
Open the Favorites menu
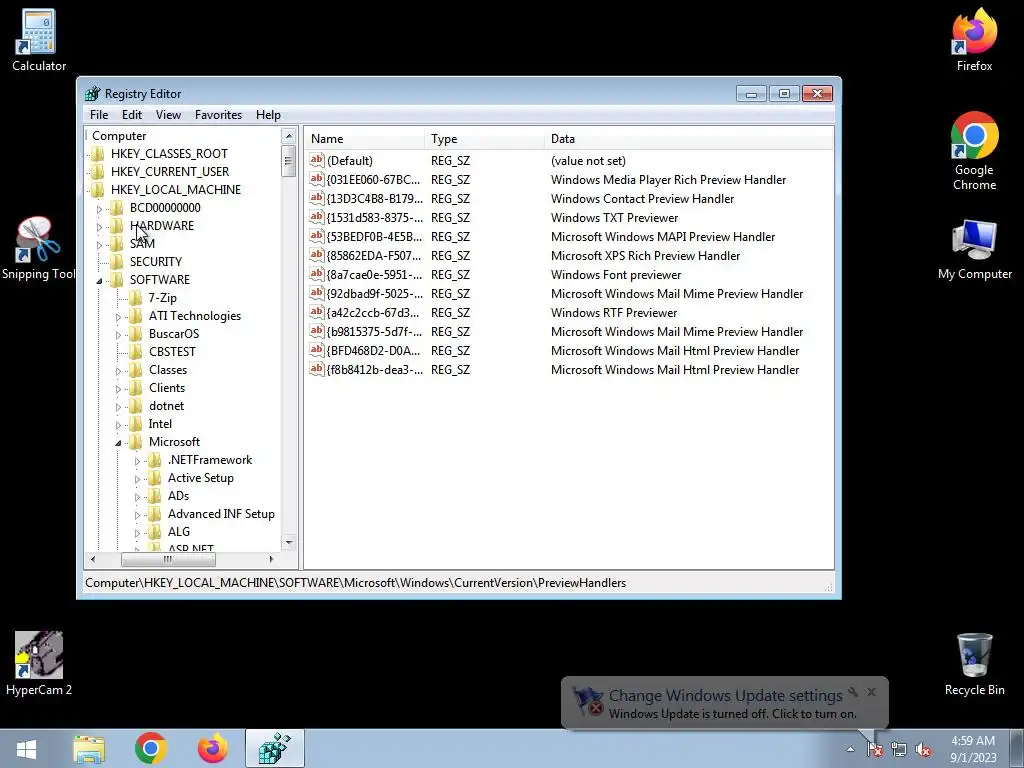pyautogui.click(x=218, y=115)
